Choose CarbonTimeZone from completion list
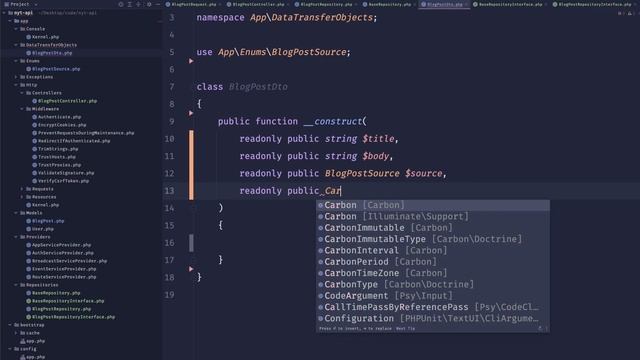The height and width of the screenshot is (360, 640). coord(433,273)
